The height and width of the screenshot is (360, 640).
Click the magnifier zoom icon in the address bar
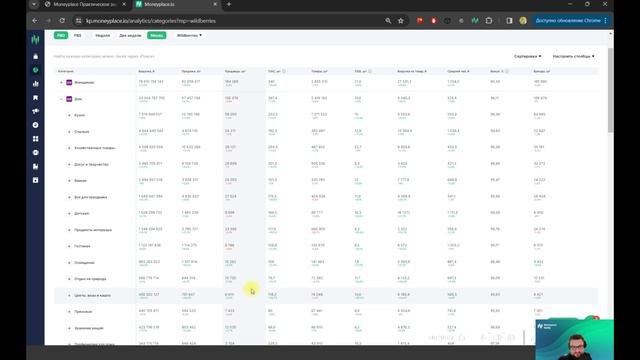pos(388,20)
